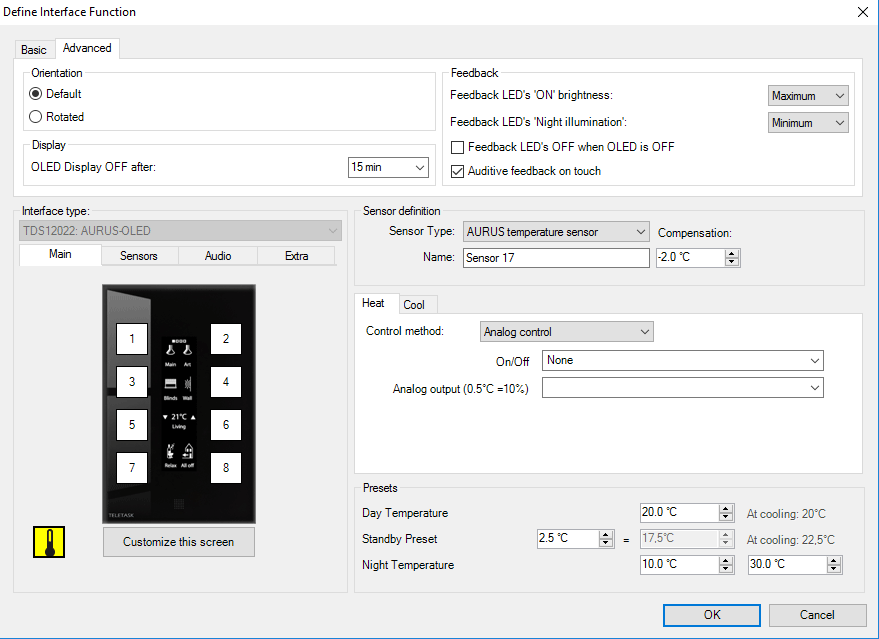Select panel button 7 next to Relax
Viewport: 879px width, 639px height.
pos(132,467)
